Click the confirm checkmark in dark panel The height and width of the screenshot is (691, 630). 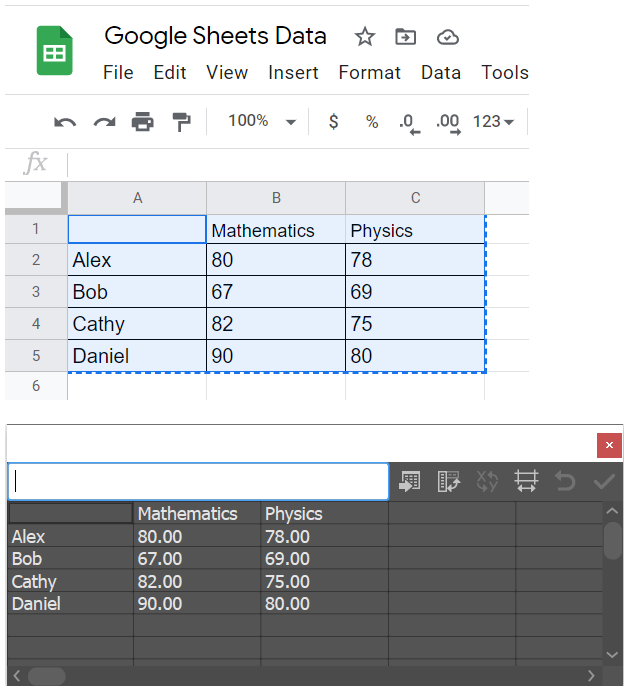[604, 481]
